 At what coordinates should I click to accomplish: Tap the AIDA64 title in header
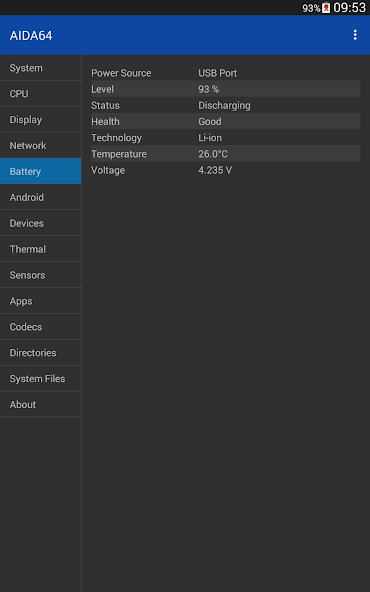click(x=31, y=35)
